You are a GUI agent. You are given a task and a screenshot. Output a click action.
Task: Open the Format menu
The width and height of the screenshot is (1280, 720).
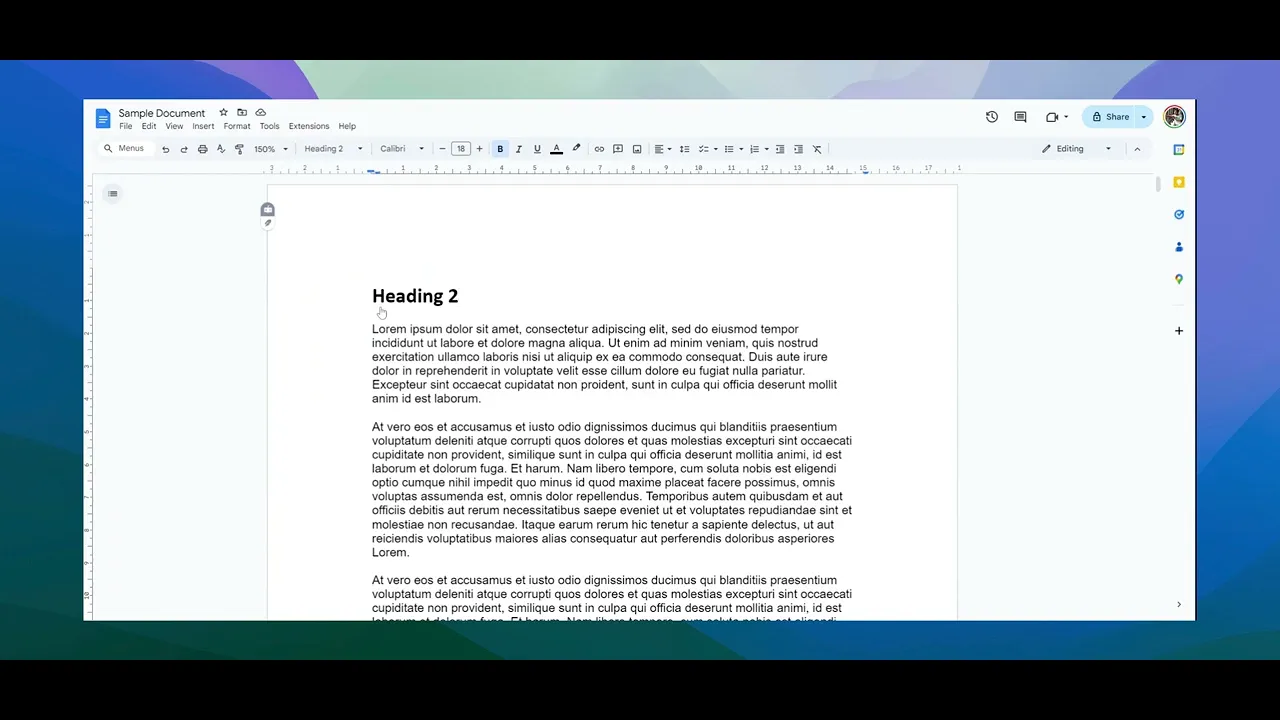[x=237, y=126]
